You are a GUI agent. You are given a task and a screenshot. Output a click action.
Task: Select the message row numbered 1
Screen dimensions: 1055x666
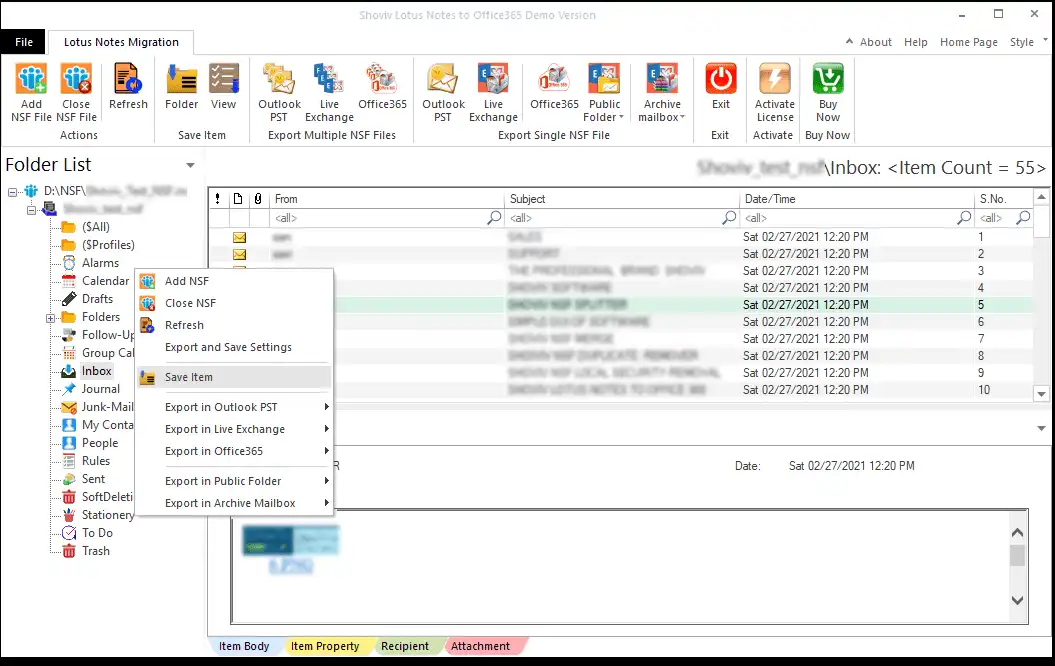pos(620,237)
